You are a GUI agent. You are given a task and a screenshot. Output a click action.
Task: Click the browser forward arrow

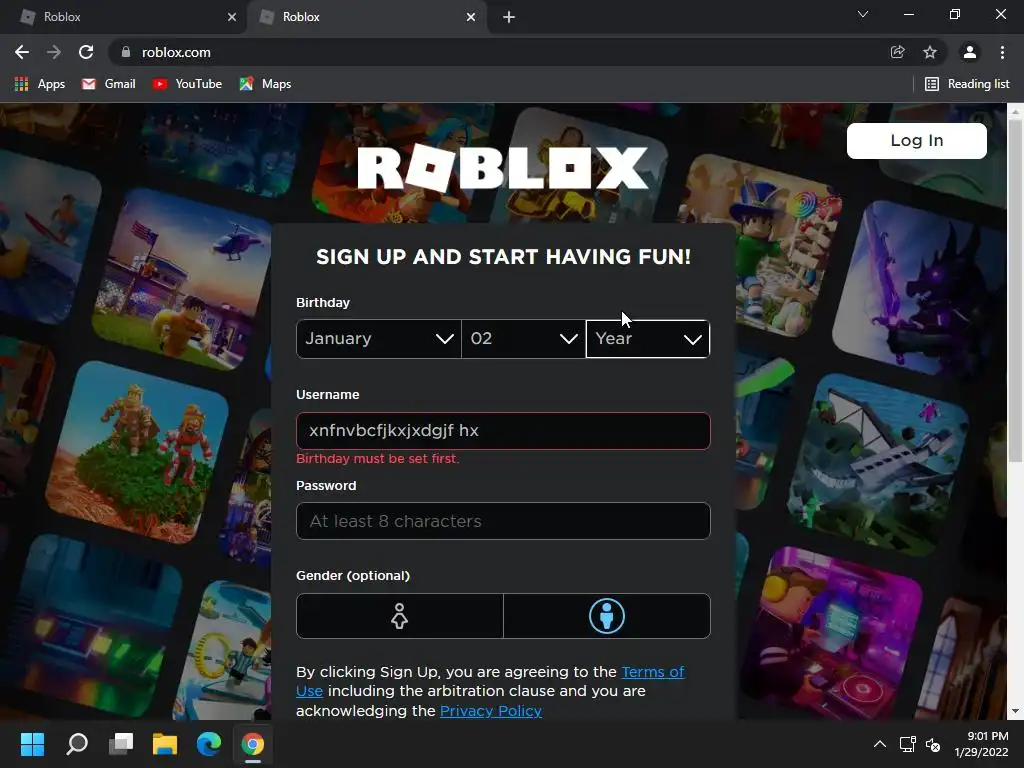point(54,52)
